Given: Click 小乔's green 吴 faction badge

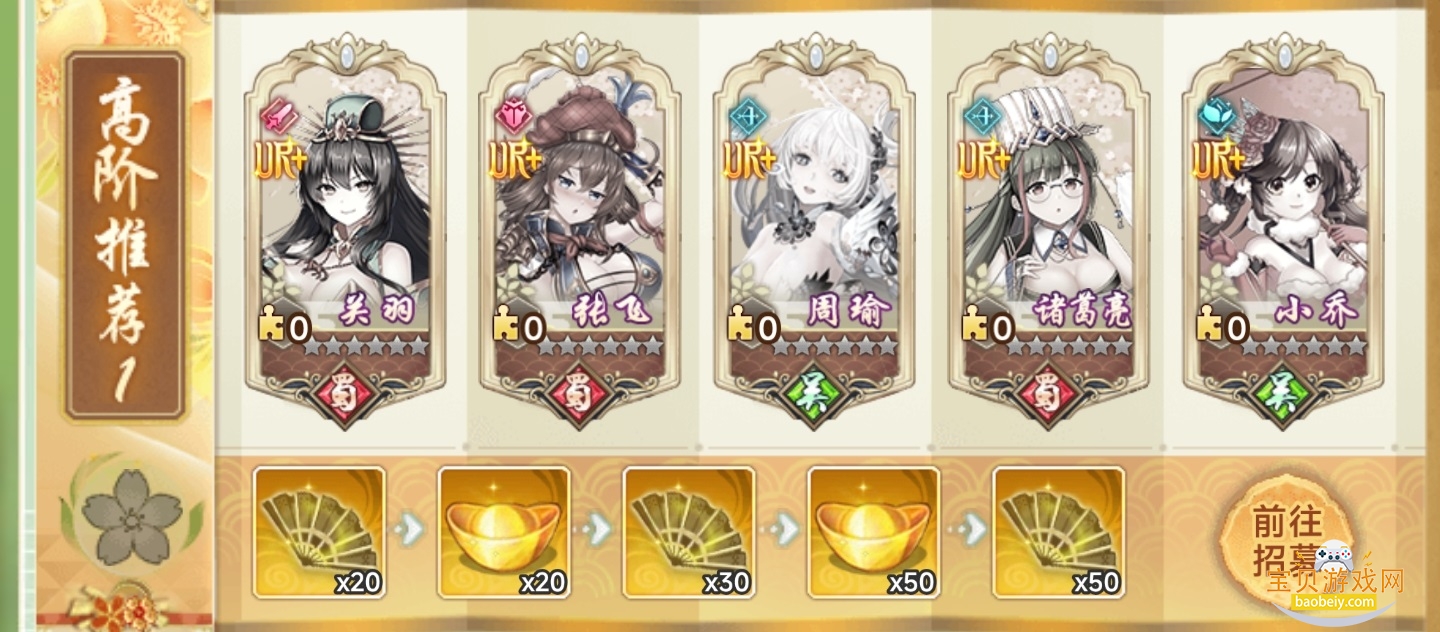Looking at the screenshot, I should point(1282,391).
